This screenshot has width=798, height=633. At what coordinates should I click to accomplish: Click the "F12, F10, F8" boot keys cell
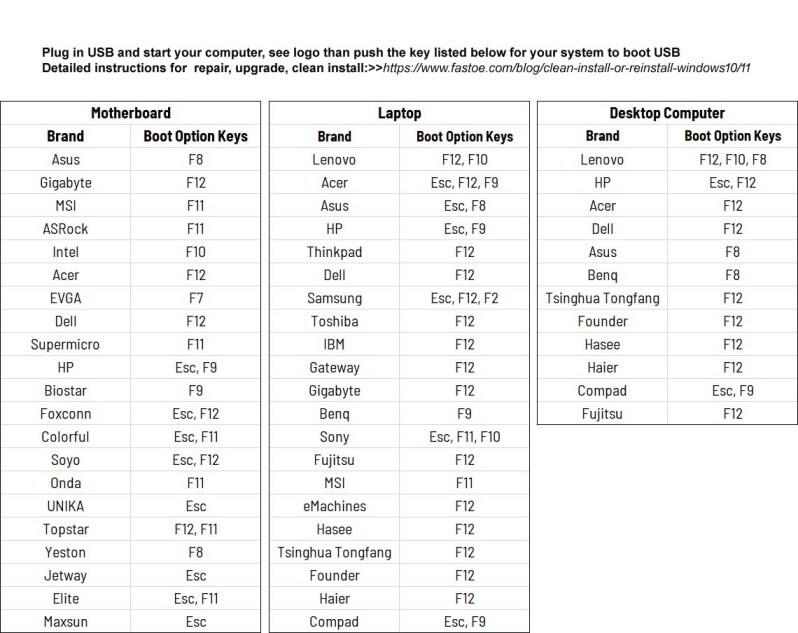tap(733, 159)
